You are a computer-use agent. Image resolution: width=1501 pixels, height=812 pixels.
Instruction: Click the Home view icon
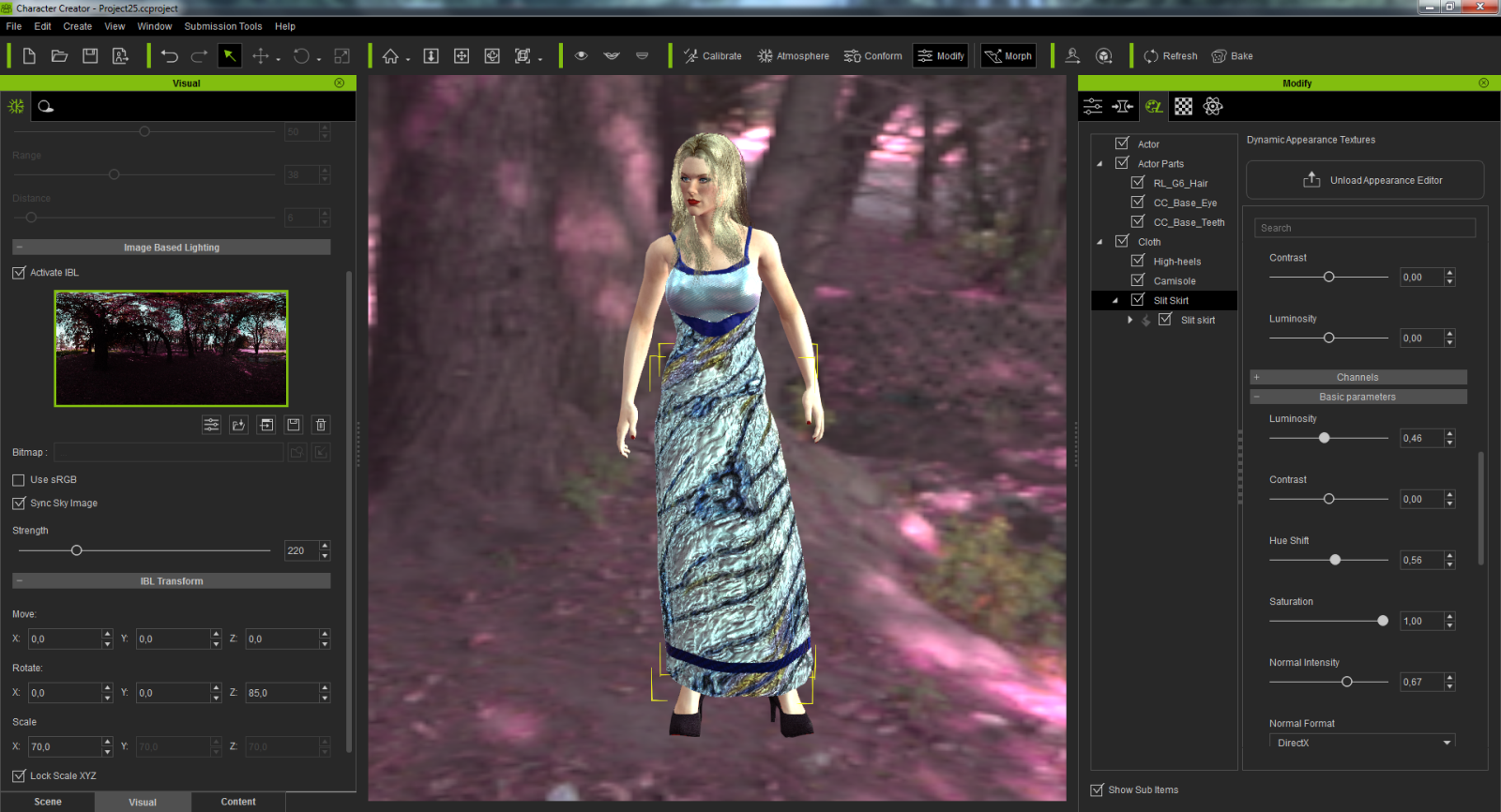click(x=390, y=56)
